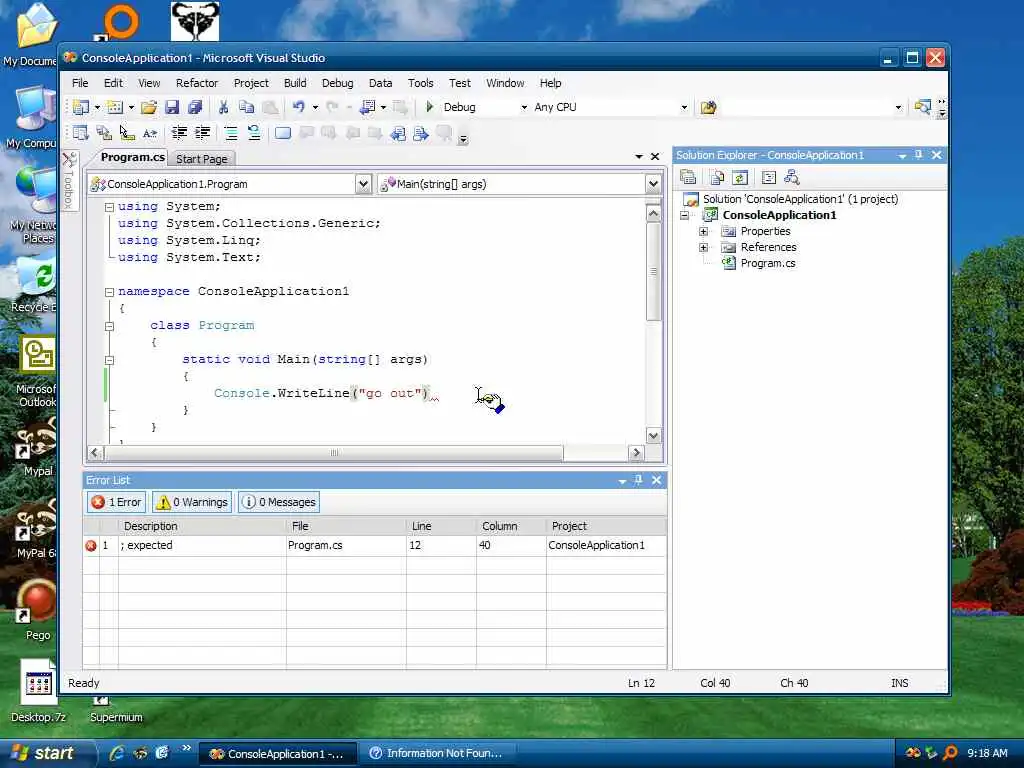This screenshot has width=1024, height=768.
Task: Expand the References node
Action: coord(703,248)
